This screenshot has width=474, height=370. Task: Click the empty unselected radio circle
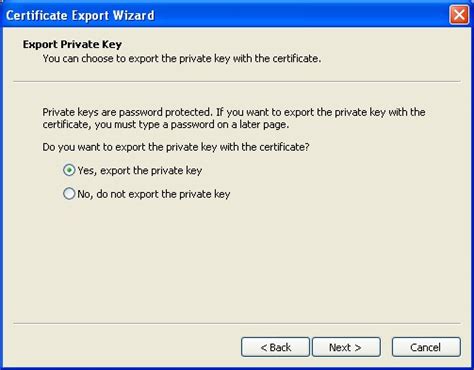pos(69,194)
